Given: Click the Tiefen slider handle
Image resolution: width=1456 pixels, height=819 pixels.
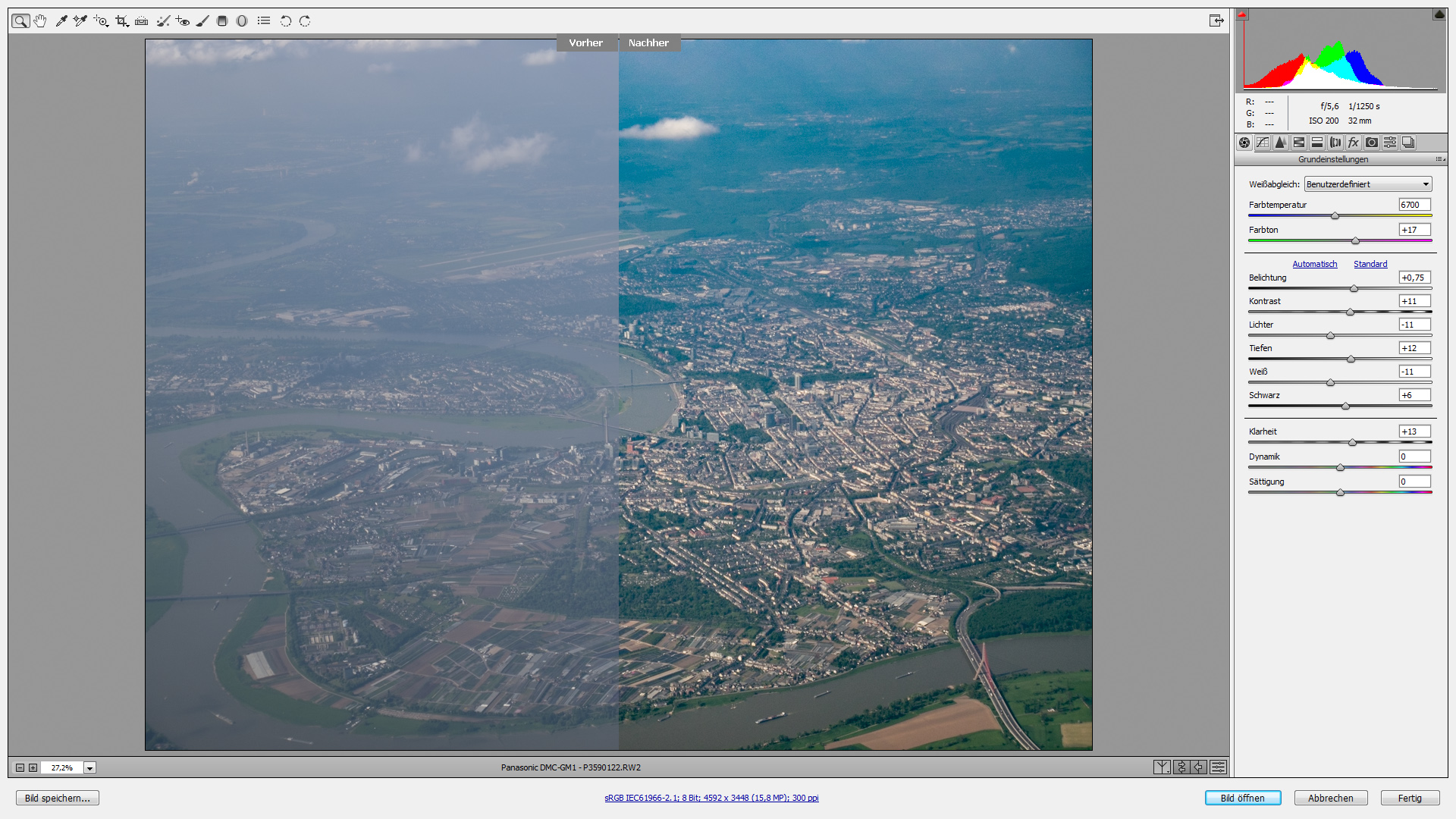Looking at the screenshot, I should point(1351,359).
